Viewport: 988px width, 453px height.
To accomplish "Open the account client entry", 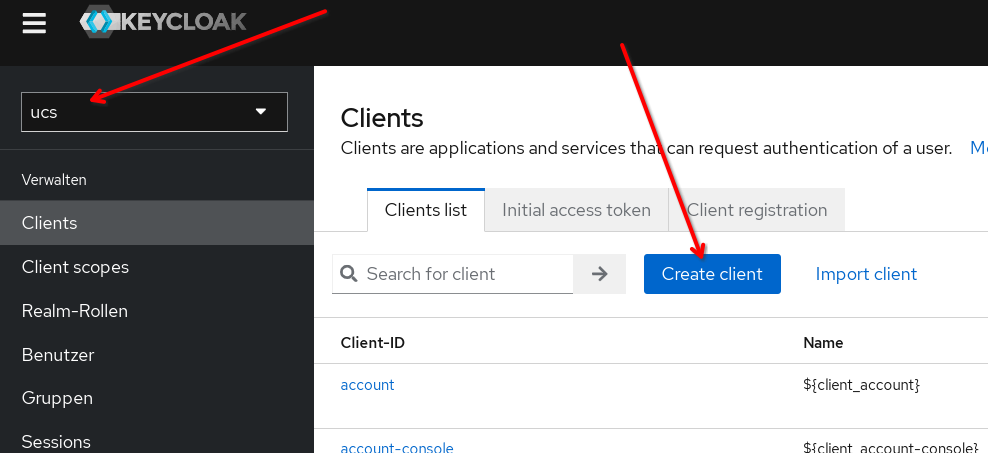I will tap(367, 385).
